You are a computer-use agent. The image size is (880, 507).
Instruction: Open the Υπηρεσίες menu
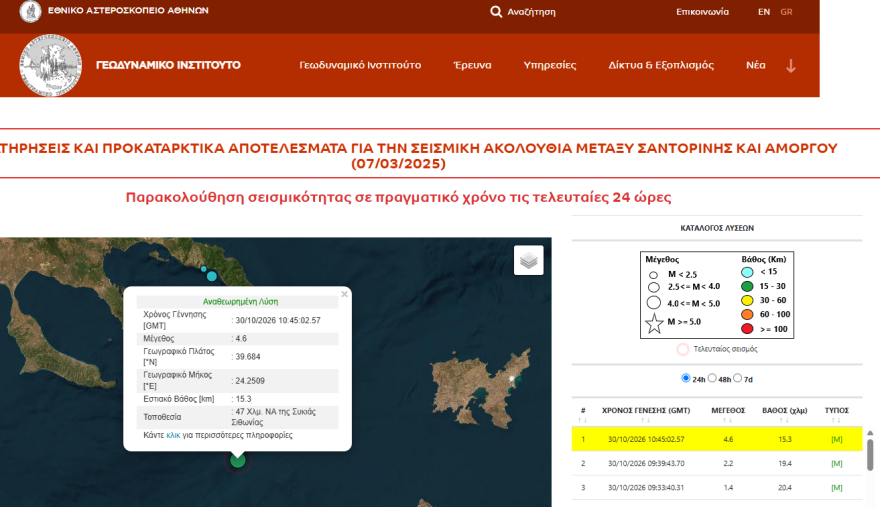point(549,65)
